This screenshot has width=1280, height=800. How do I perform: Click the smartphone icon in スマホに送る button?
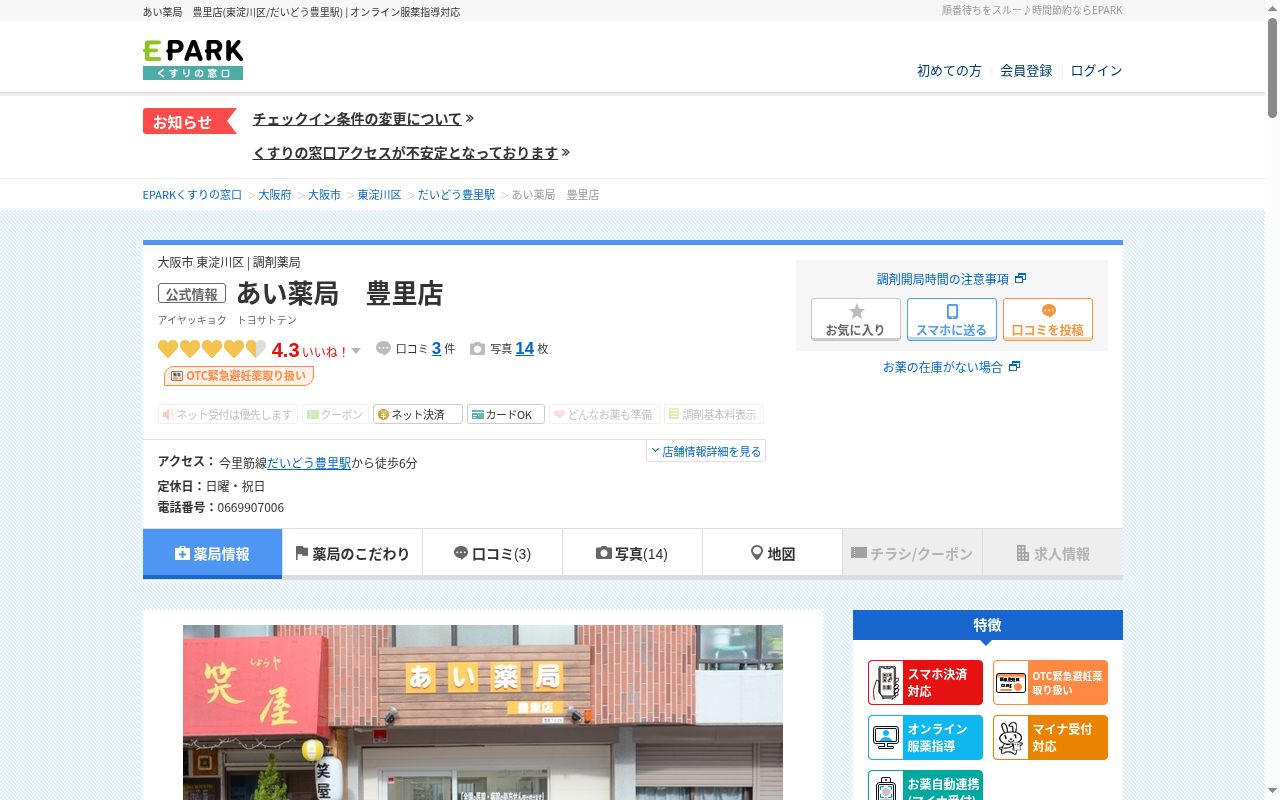coord(952,311)
